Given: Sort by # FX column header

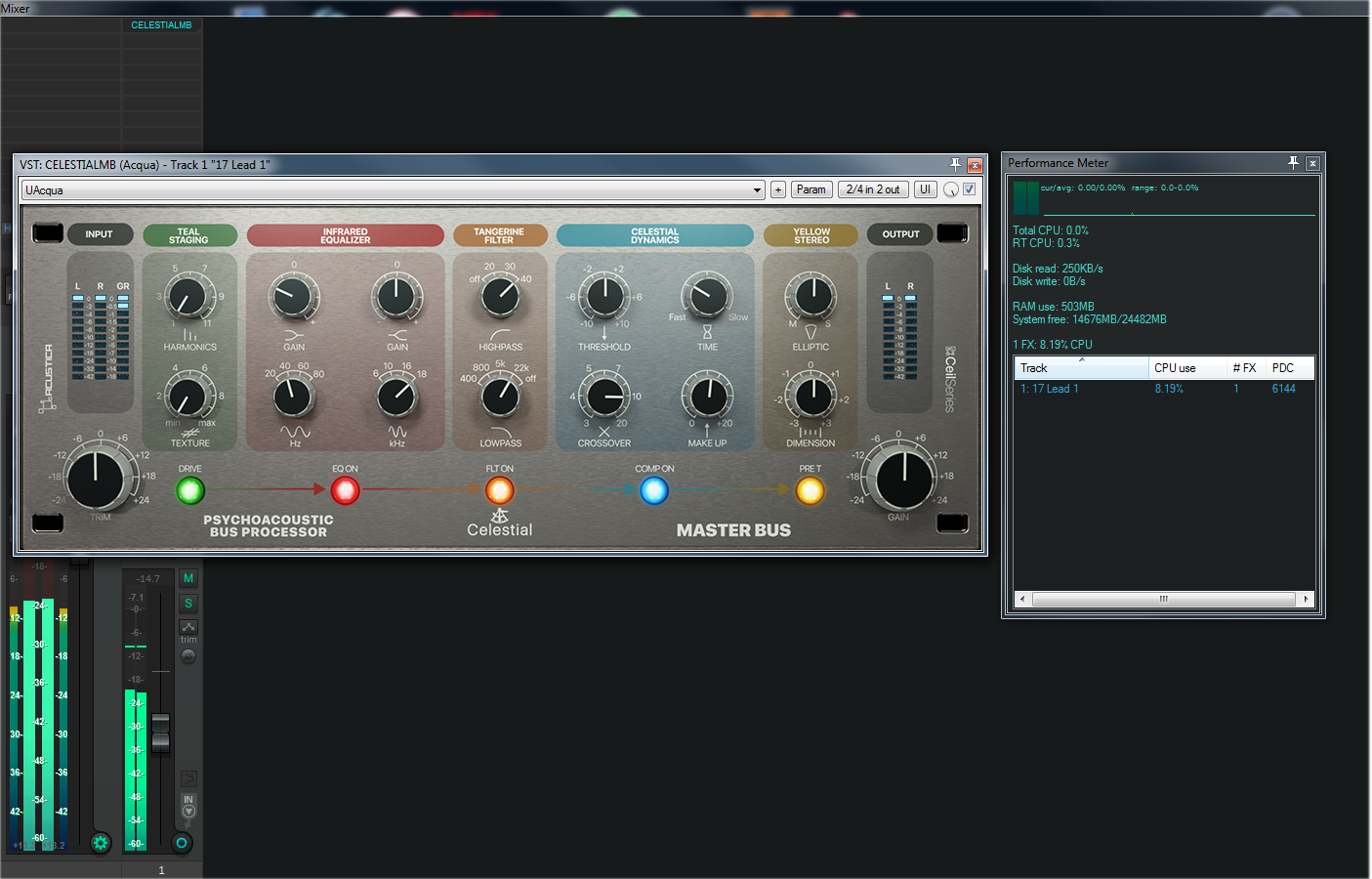Looking at the screenshot, I should 1245,368.
